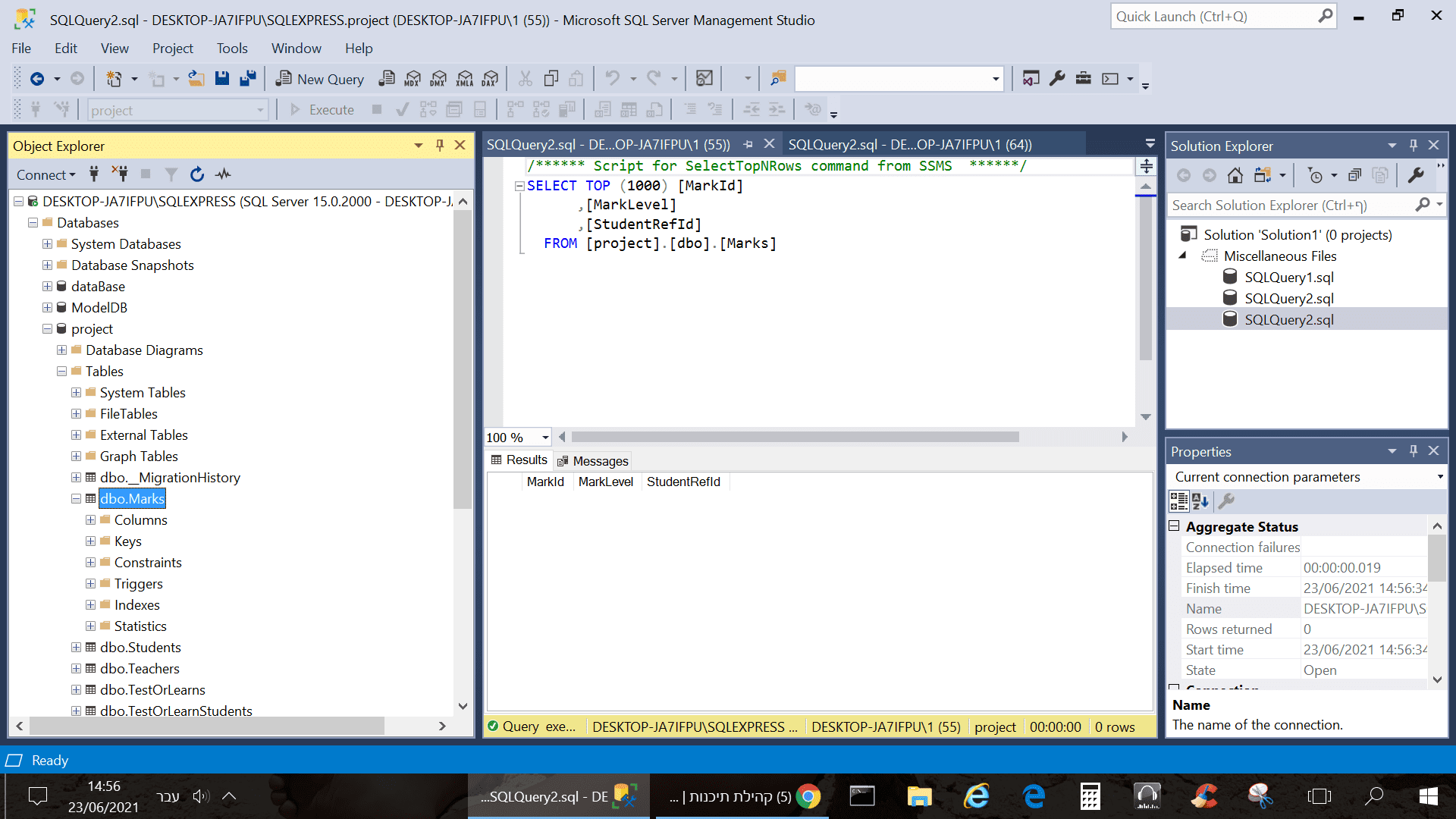The image size is (1456, 819).
Task: Open the Tools menu
Action: [232, 49]
